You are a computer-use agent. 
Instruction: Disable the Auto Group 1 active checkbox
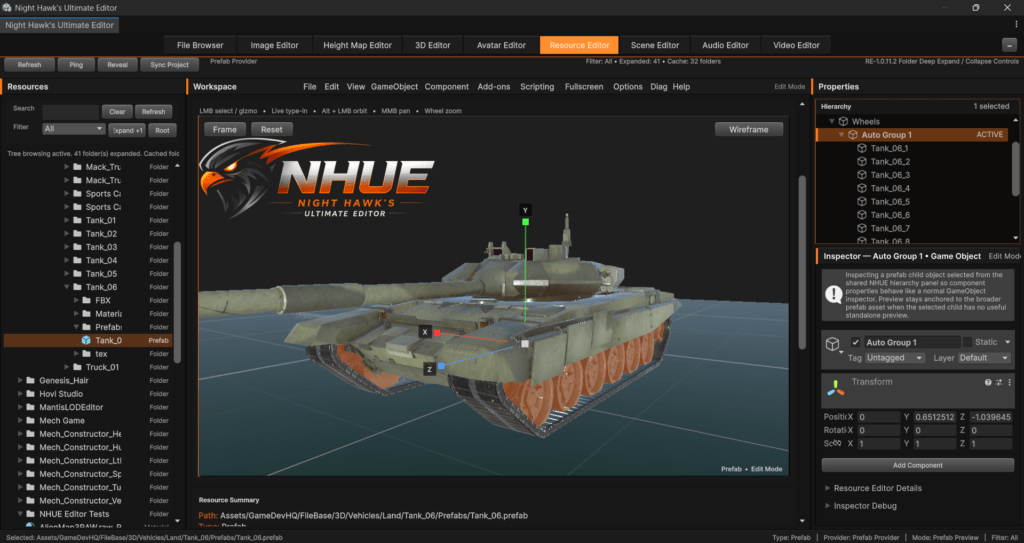tap(856, 342)
